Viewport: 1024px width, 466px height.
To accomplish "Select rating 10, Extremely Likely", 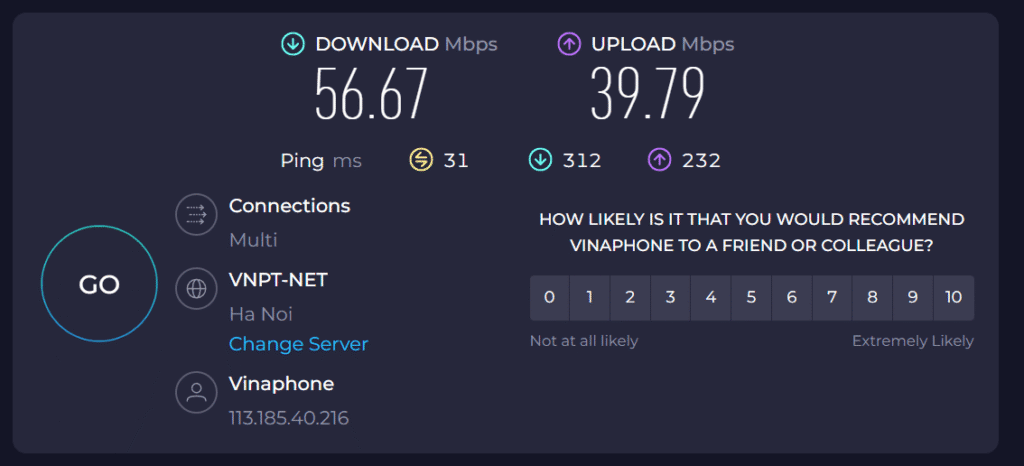I will 953,297.
